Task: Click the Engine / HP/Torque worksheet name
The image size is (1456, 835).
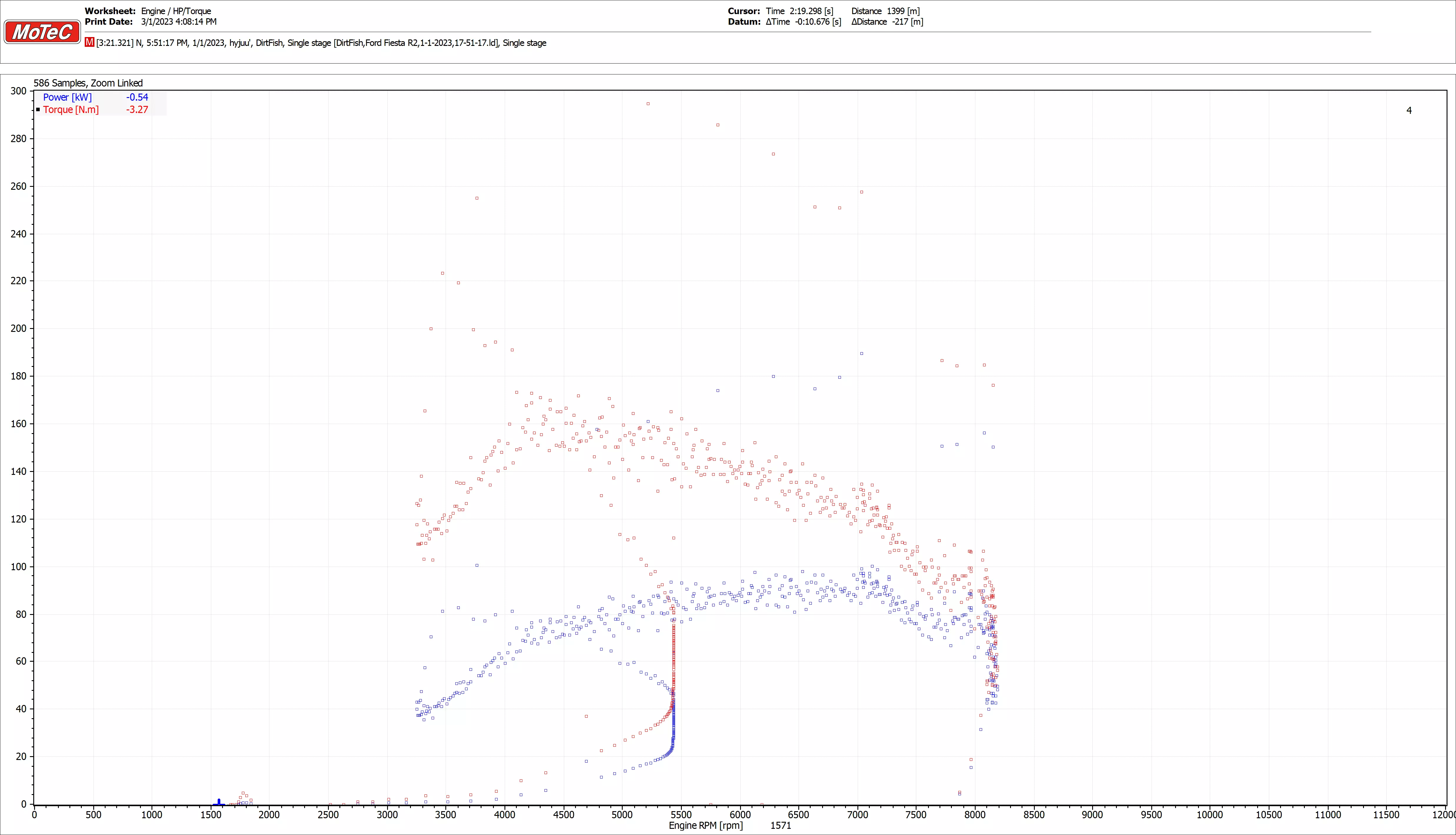Action: point(176,11)
